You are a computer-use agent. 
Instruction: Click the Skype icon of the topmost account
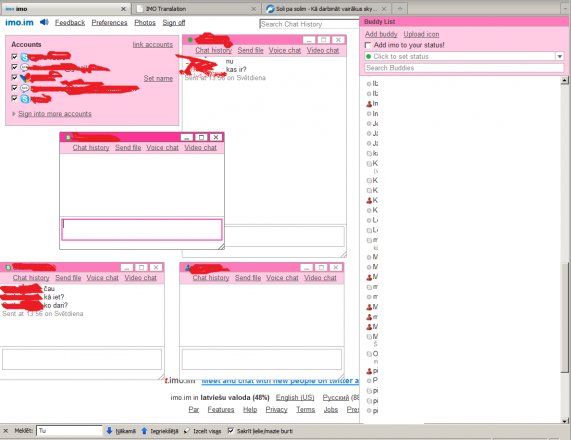click(x=24, y=57)
